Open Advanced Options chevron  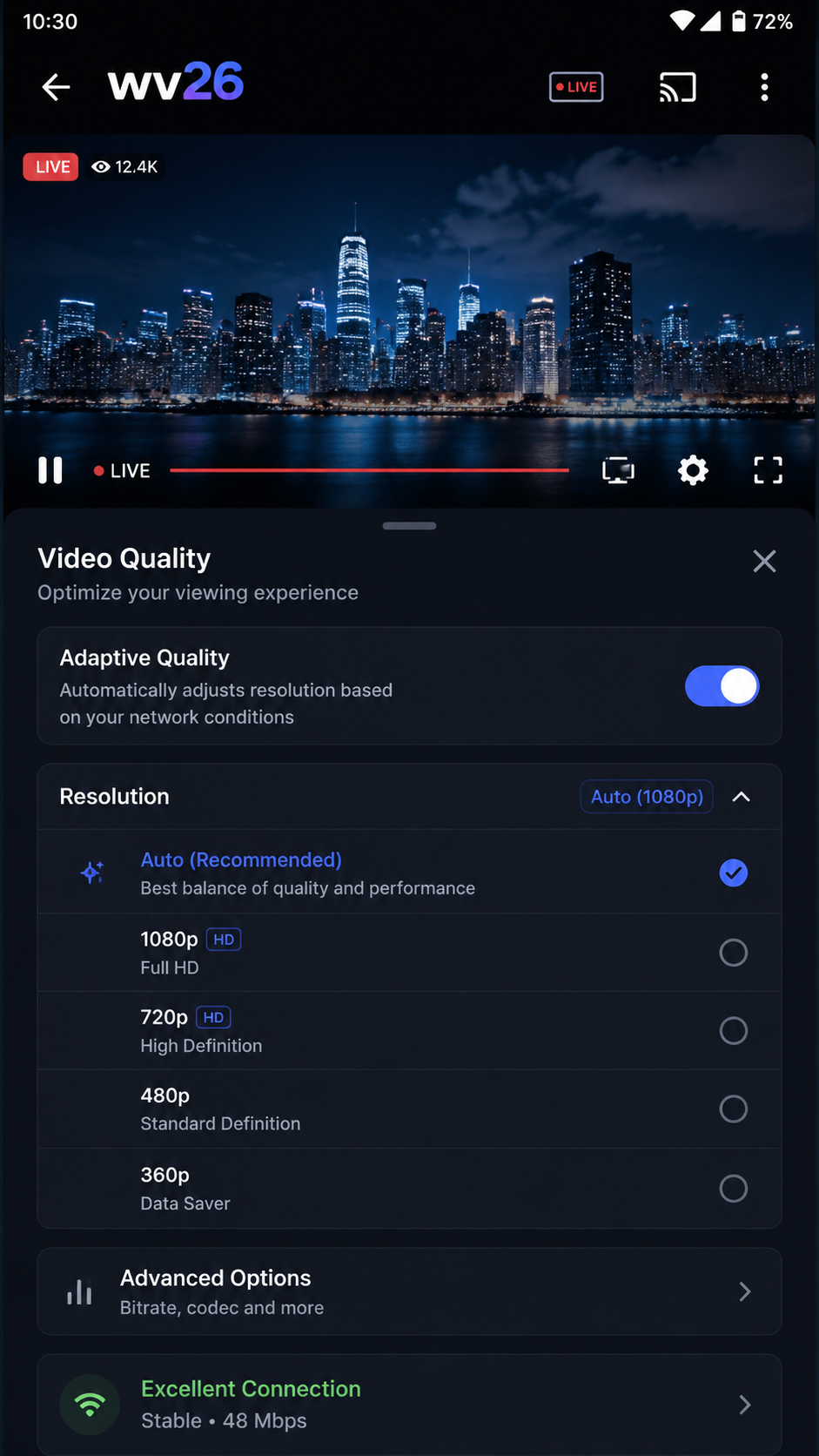(x=745, y=1291)
